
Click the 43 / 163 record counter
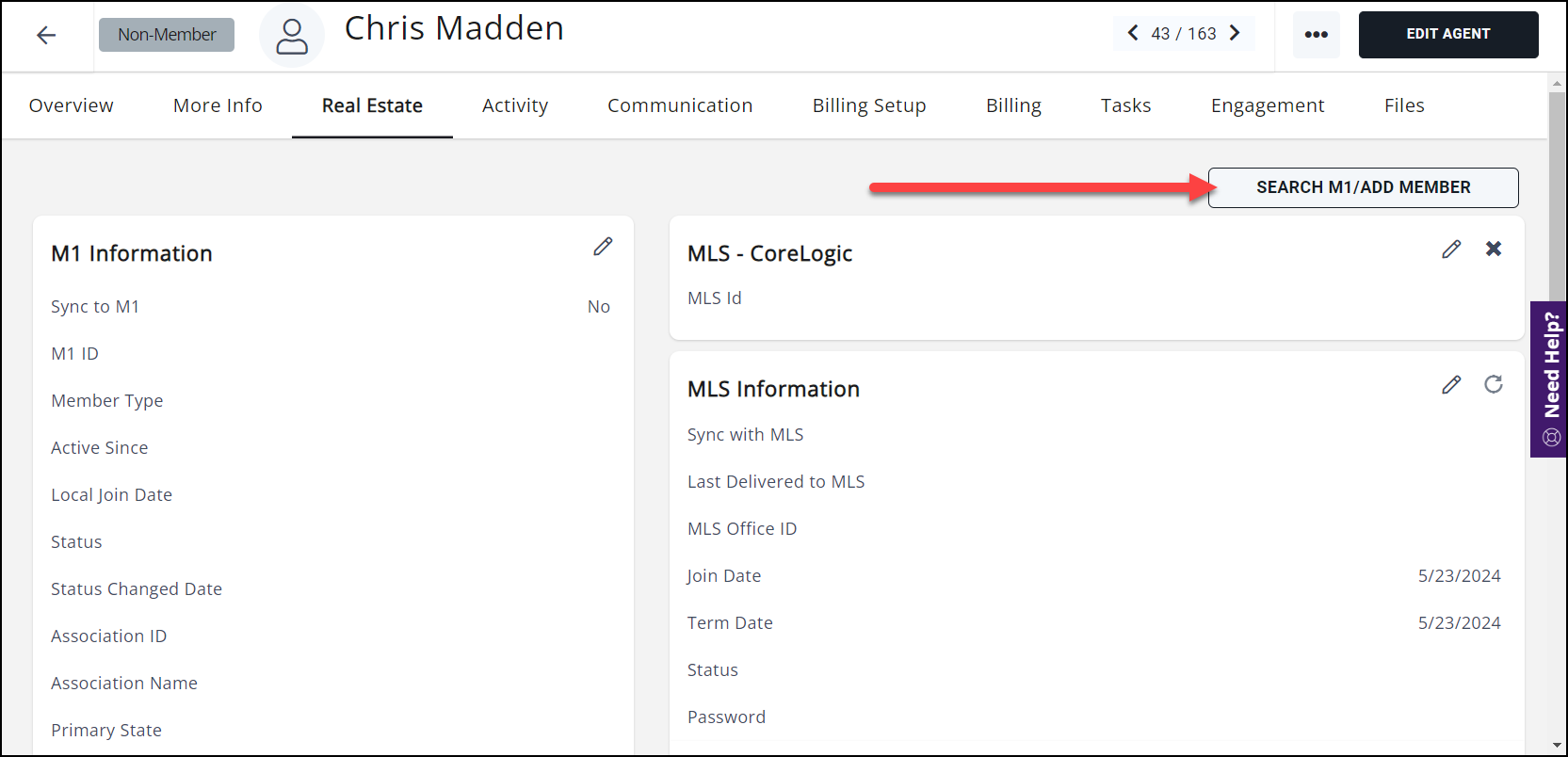click(1184, 33)
